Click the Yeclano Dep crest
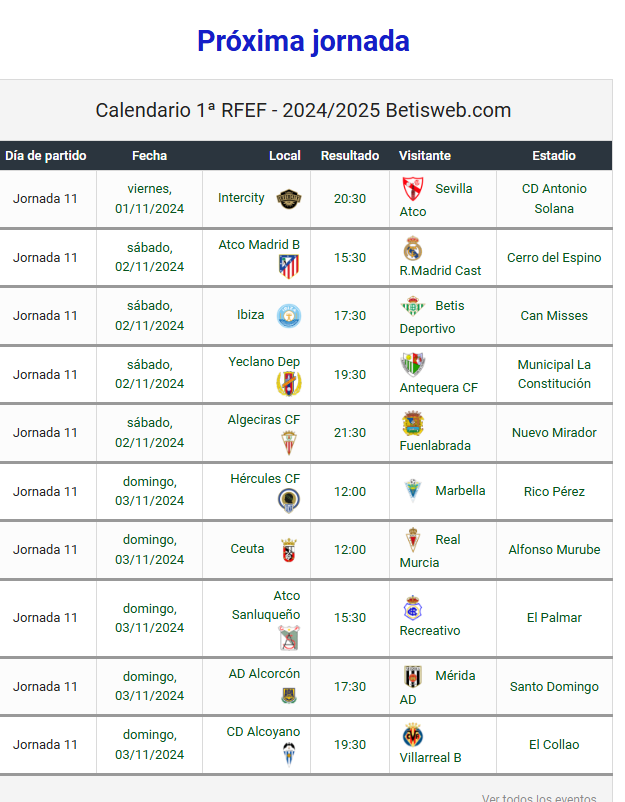This screenshot has height=802, width=625. point(289,384)
